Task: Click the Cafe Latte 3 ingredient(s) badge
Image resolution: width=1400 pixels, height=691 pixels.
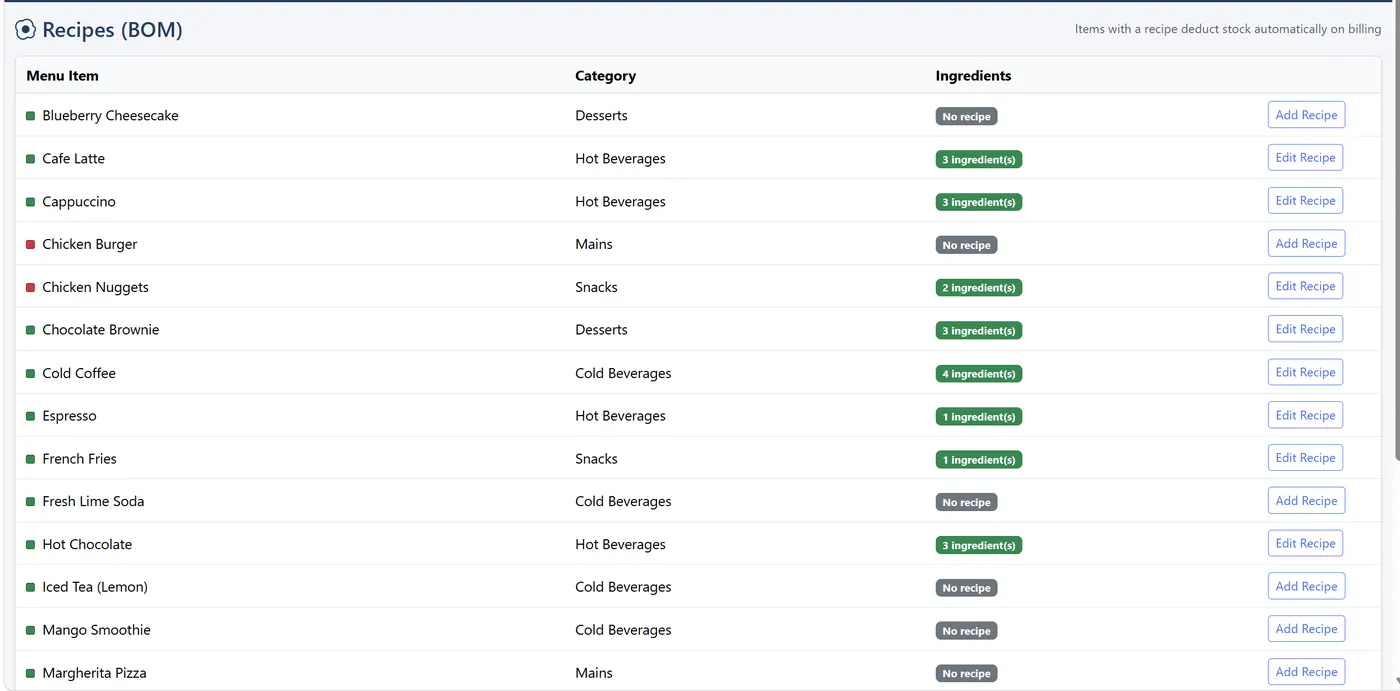Action: pyautogui.click(x=979, y=160)
